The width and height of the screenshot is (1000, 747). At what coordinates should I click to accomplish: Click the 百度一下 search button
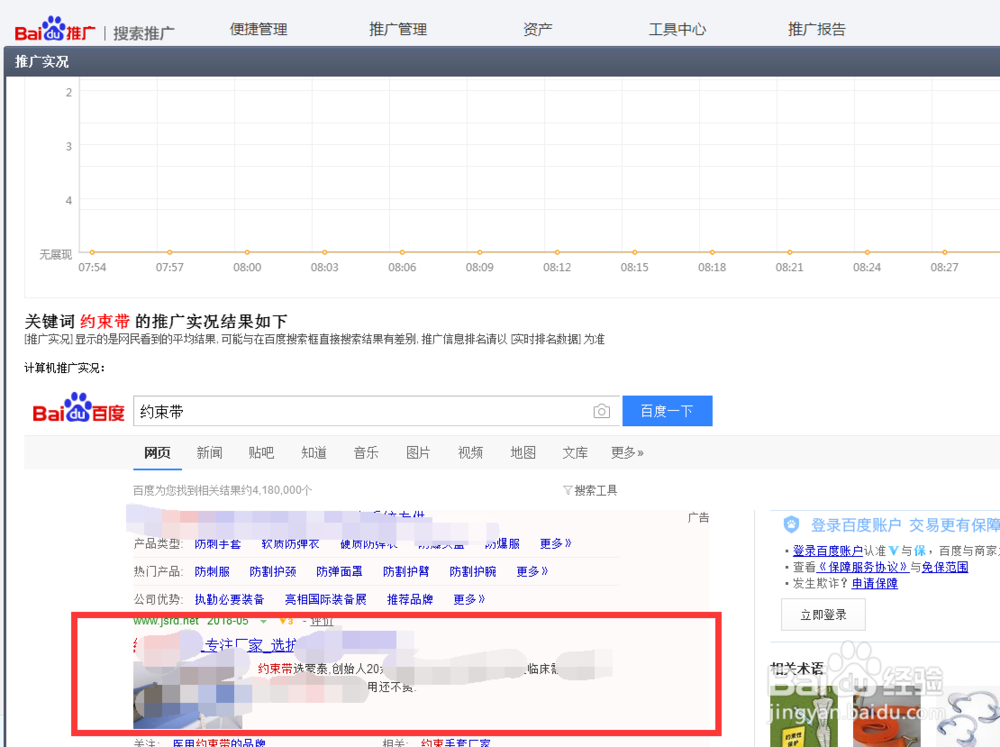[667, 411]
